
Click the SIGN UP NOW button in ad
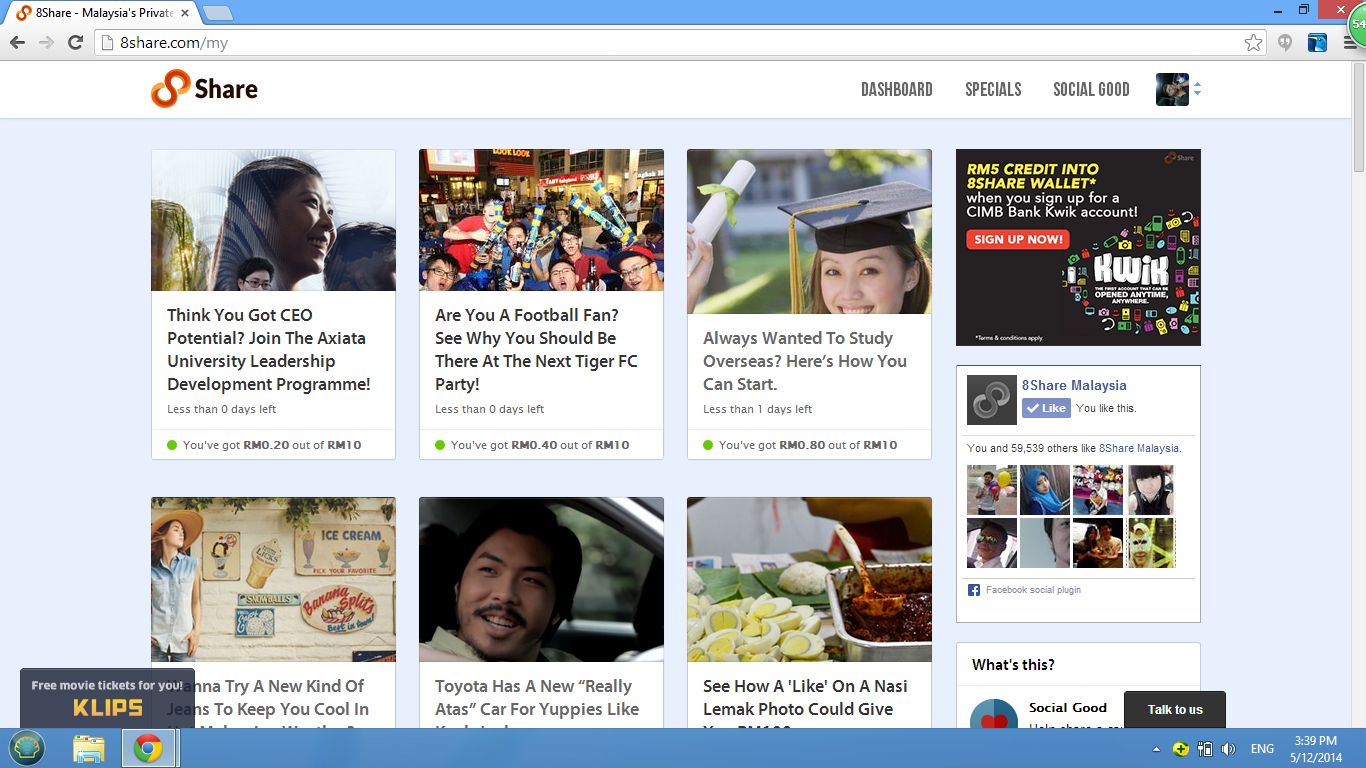pyautogui.click(x=1018, y=239)
